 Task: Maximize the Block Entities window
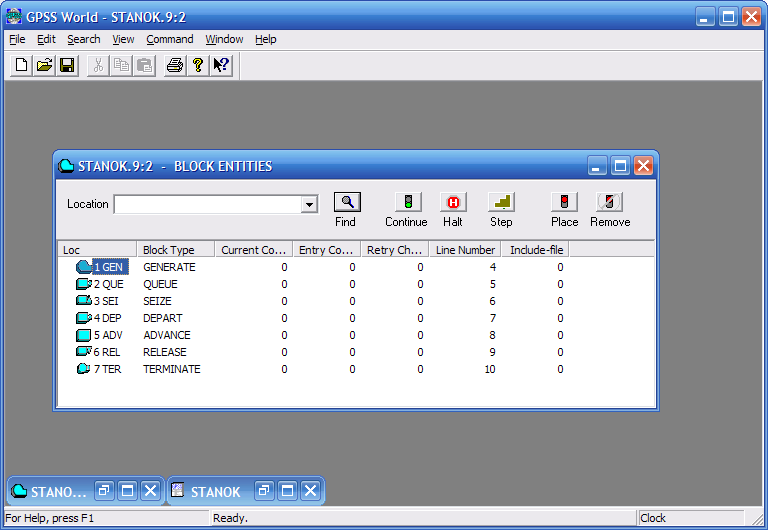(x=620, y=166)
